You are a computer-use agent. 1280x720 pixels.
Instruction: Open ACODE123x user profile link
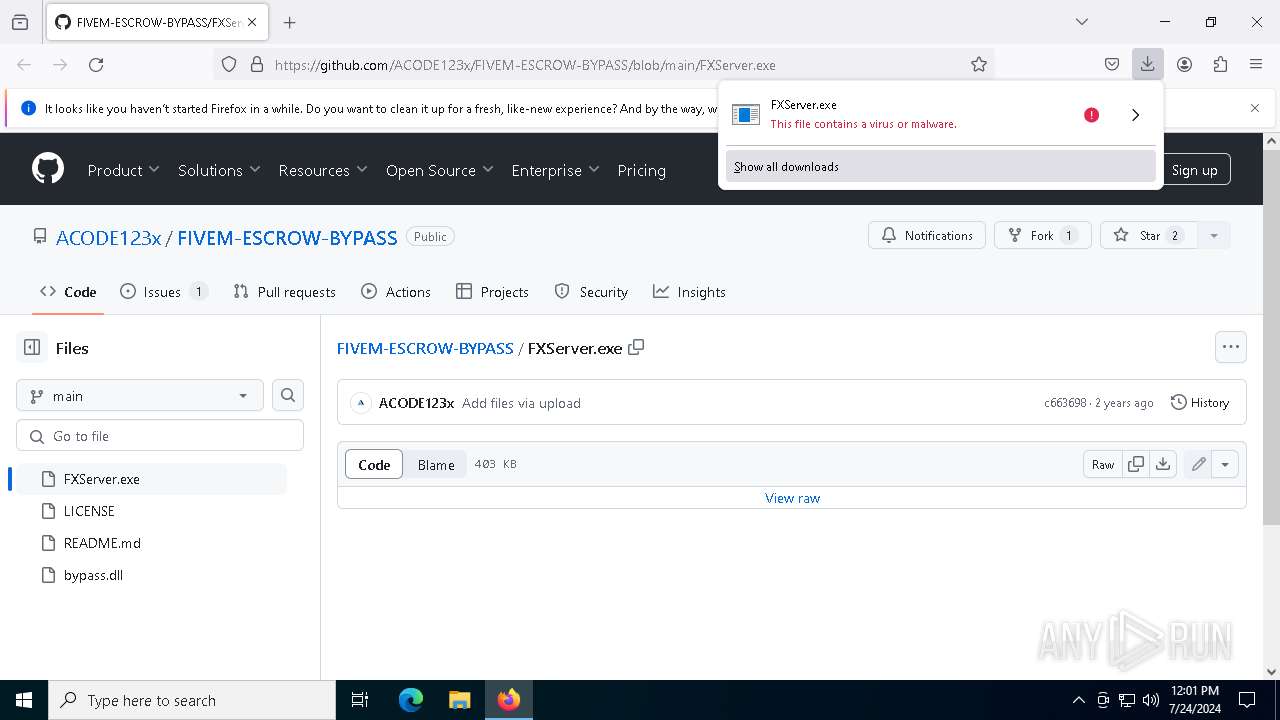(108, 237)
